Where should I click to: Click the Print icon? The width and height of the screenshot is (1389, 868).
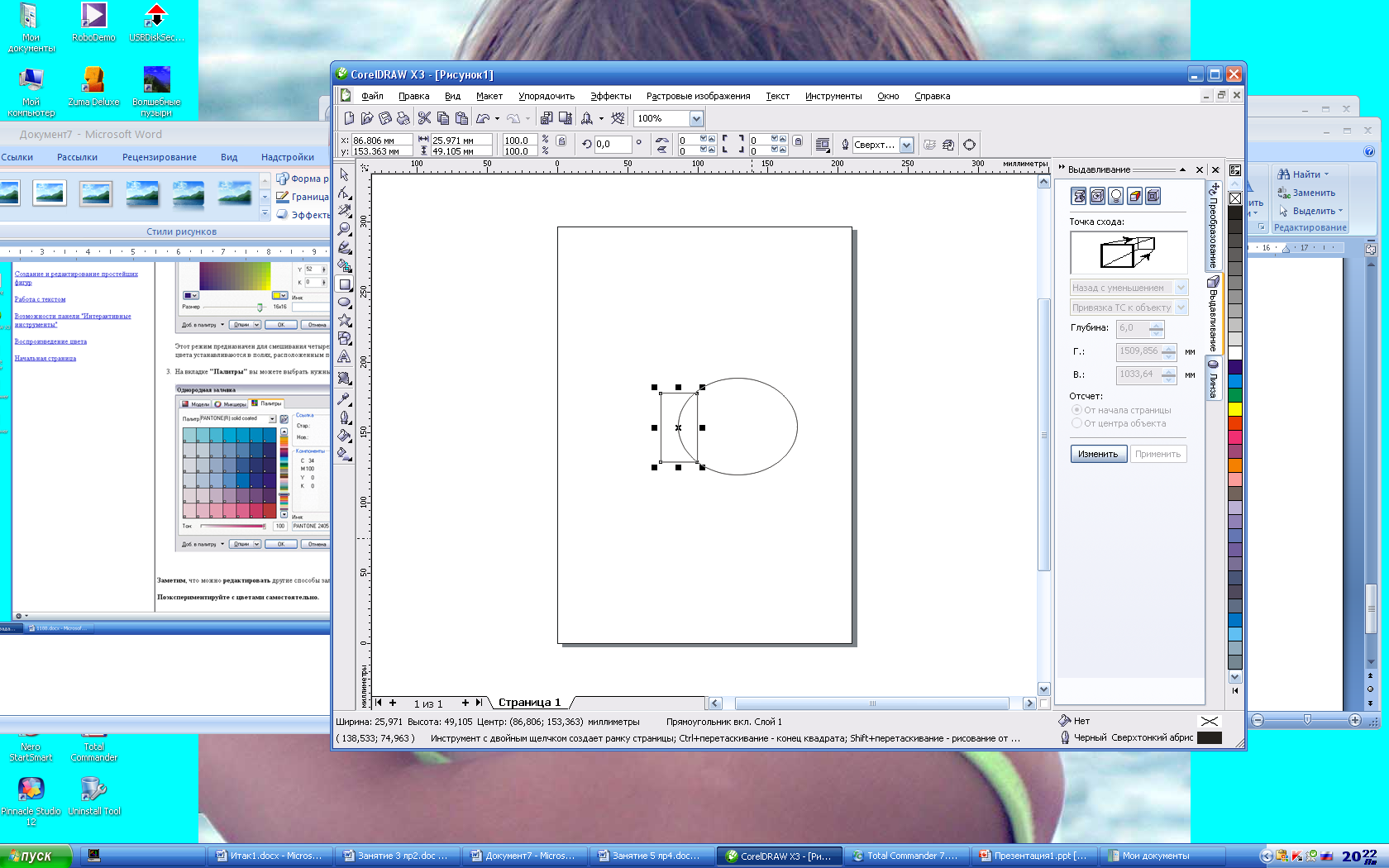tap(403, 118)
